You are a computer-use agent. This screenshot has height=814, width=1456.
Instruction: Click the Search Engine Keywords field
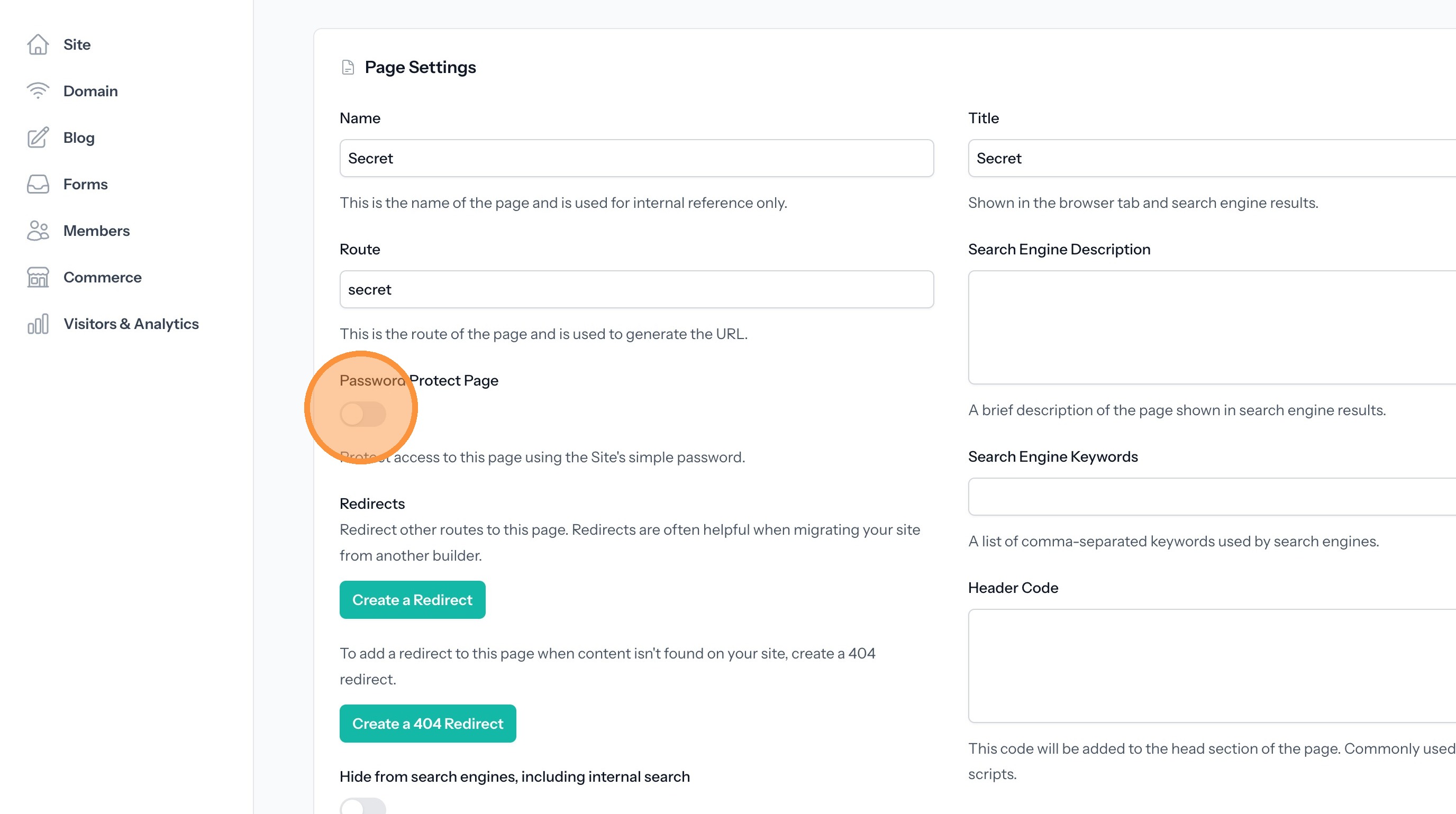(x=1209, y=497)
